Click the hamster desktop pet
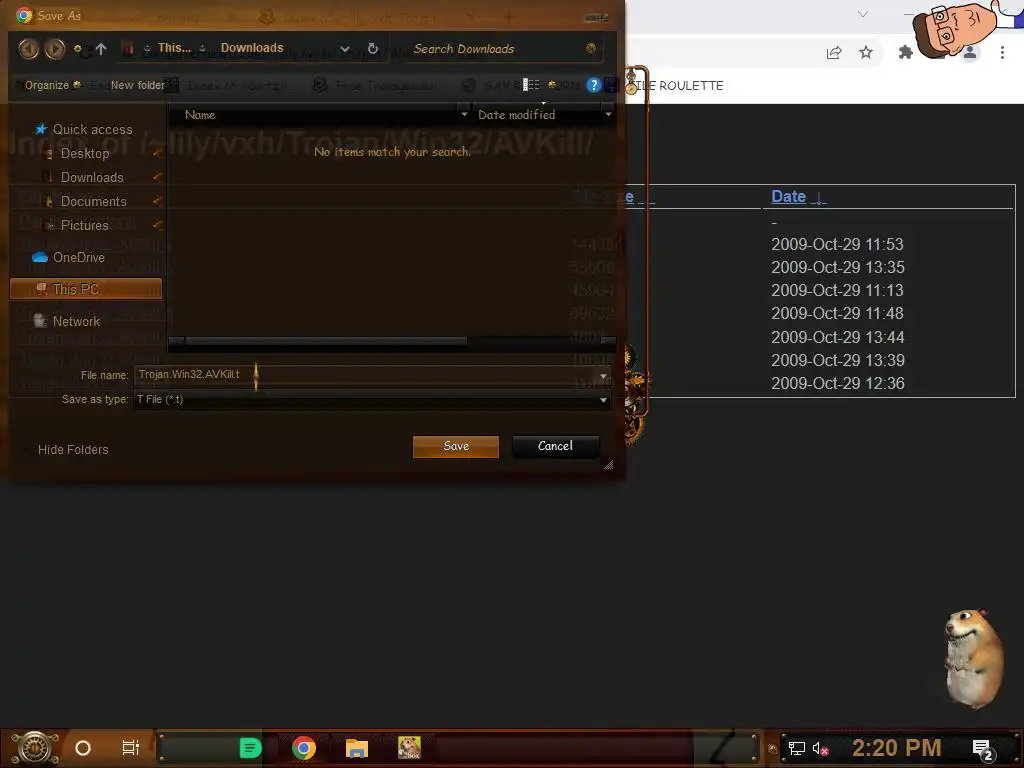 (974, 658)
